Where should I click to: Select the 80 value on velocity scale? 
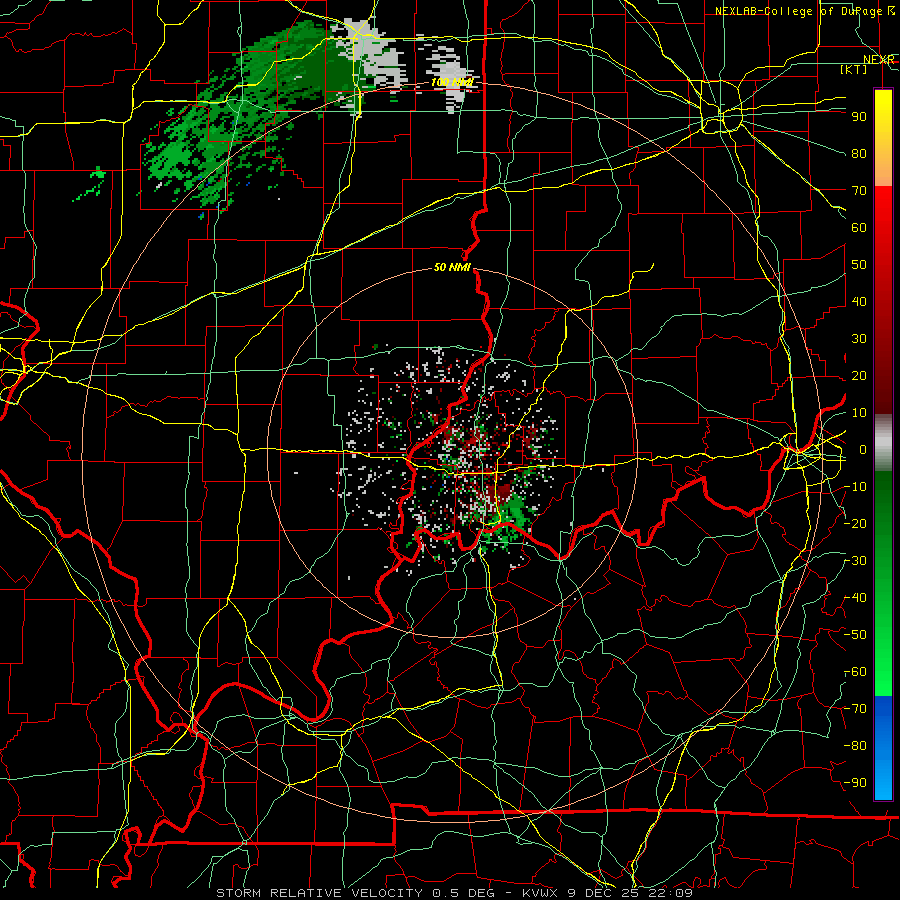(859, 153)
